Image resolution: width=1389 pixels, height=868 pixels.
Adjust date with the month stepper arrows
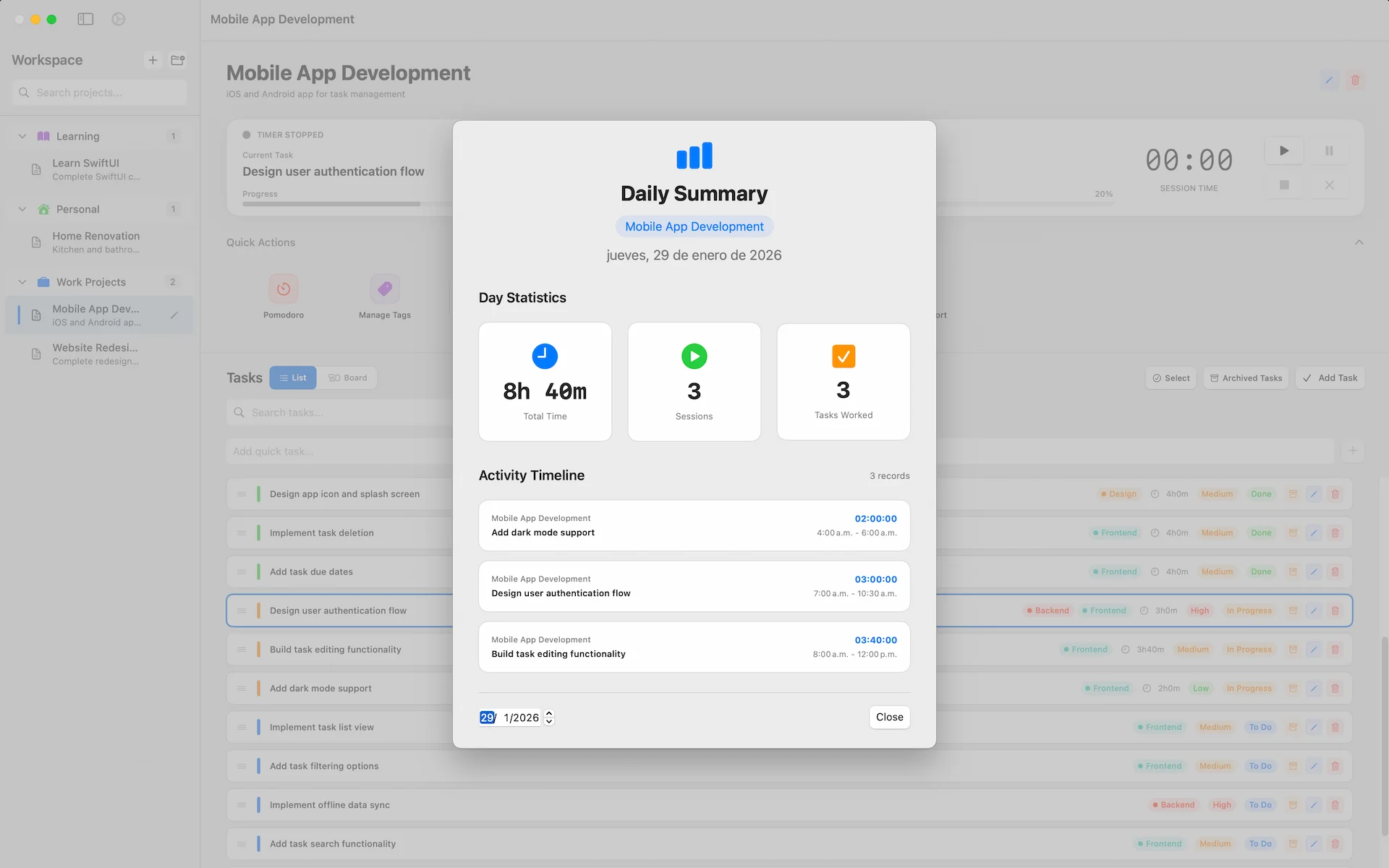[x=548, y=717]
